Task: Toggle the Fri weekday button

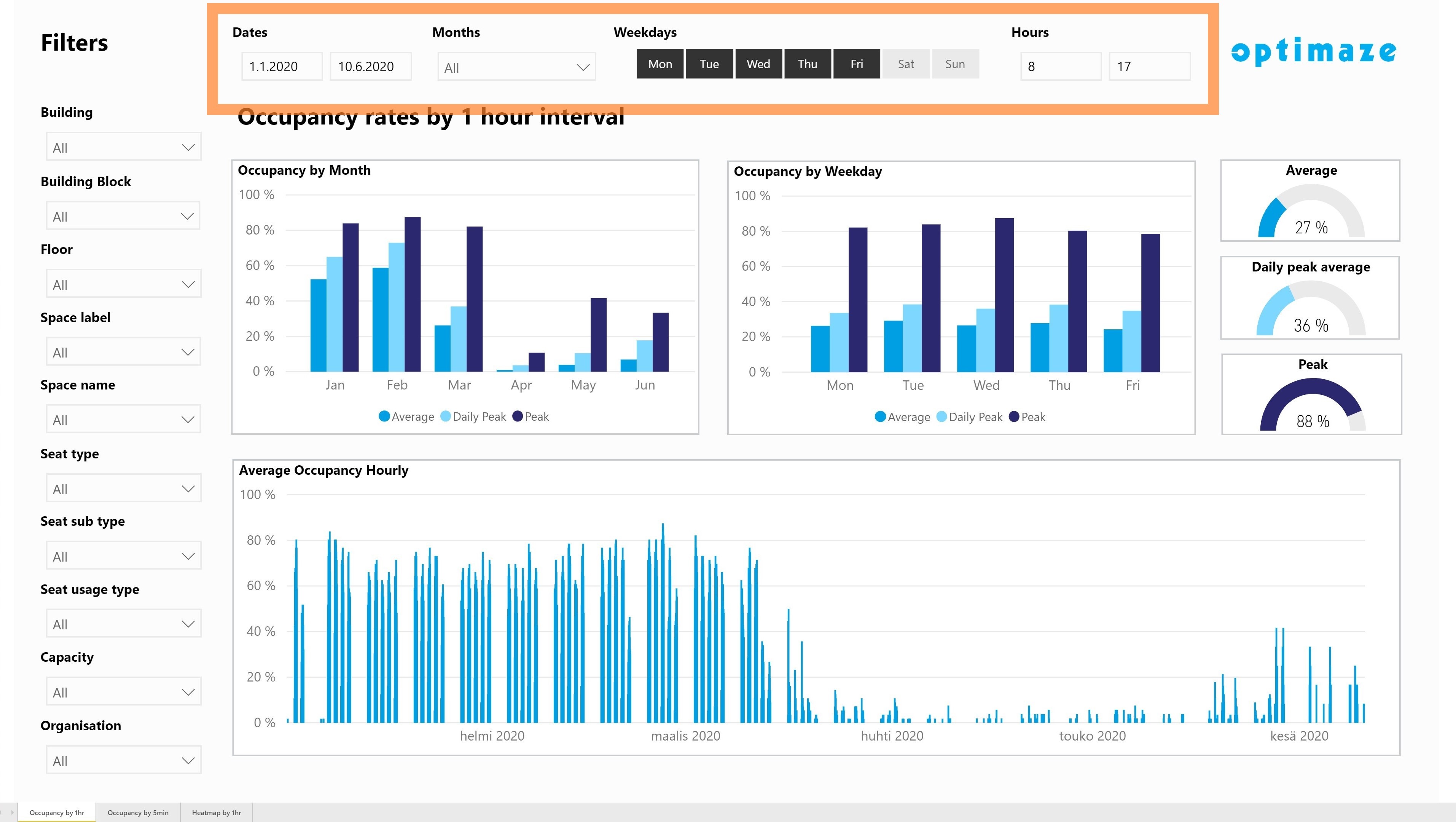Action: click(x=856, y=64)
